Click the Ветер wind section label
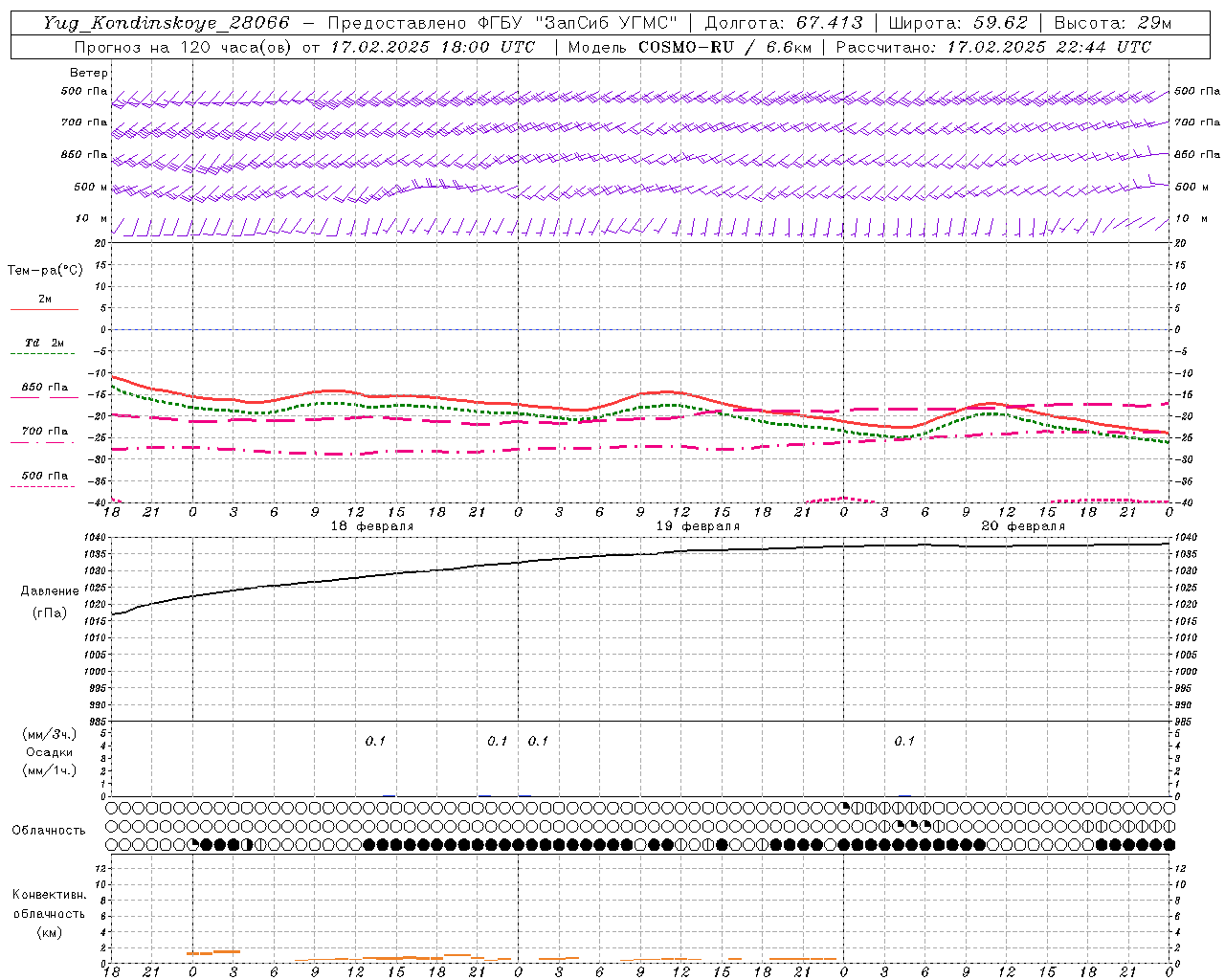 (89, 73)
